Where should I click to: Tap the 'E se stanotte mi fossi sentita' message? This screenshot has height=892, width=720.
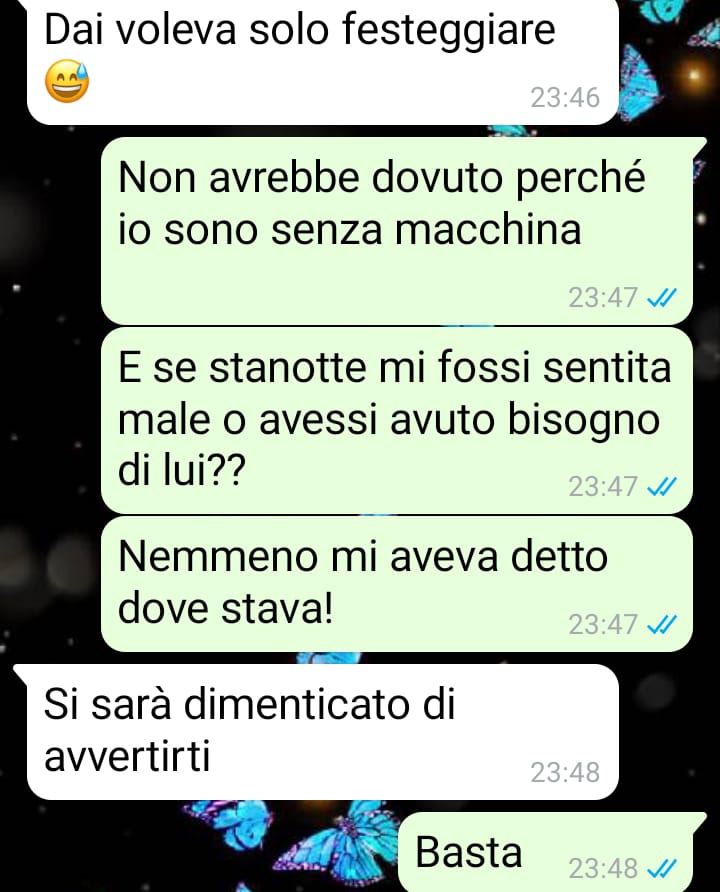(397, 420)
